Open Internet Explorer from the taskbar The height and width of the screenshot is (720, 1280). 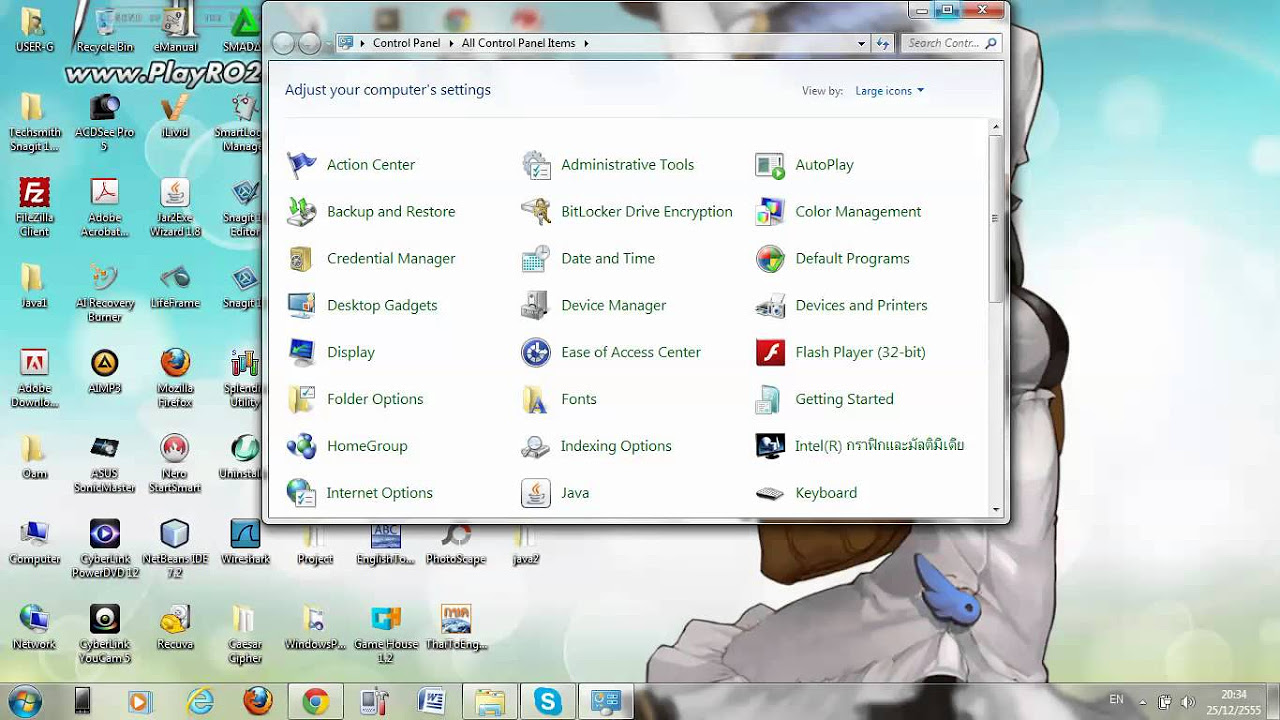point(200,702)
